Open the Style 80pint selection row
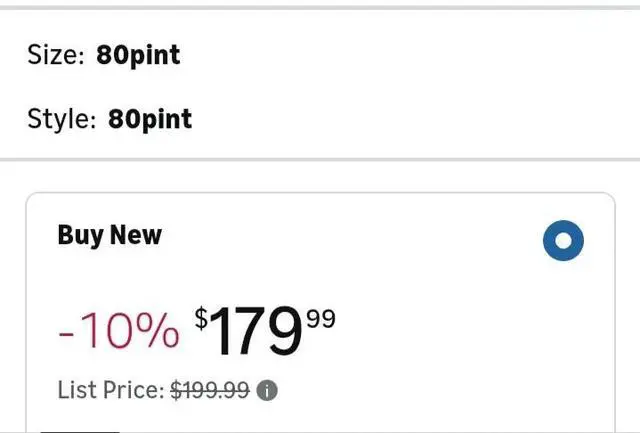640x433 pixels. point(320,120)
